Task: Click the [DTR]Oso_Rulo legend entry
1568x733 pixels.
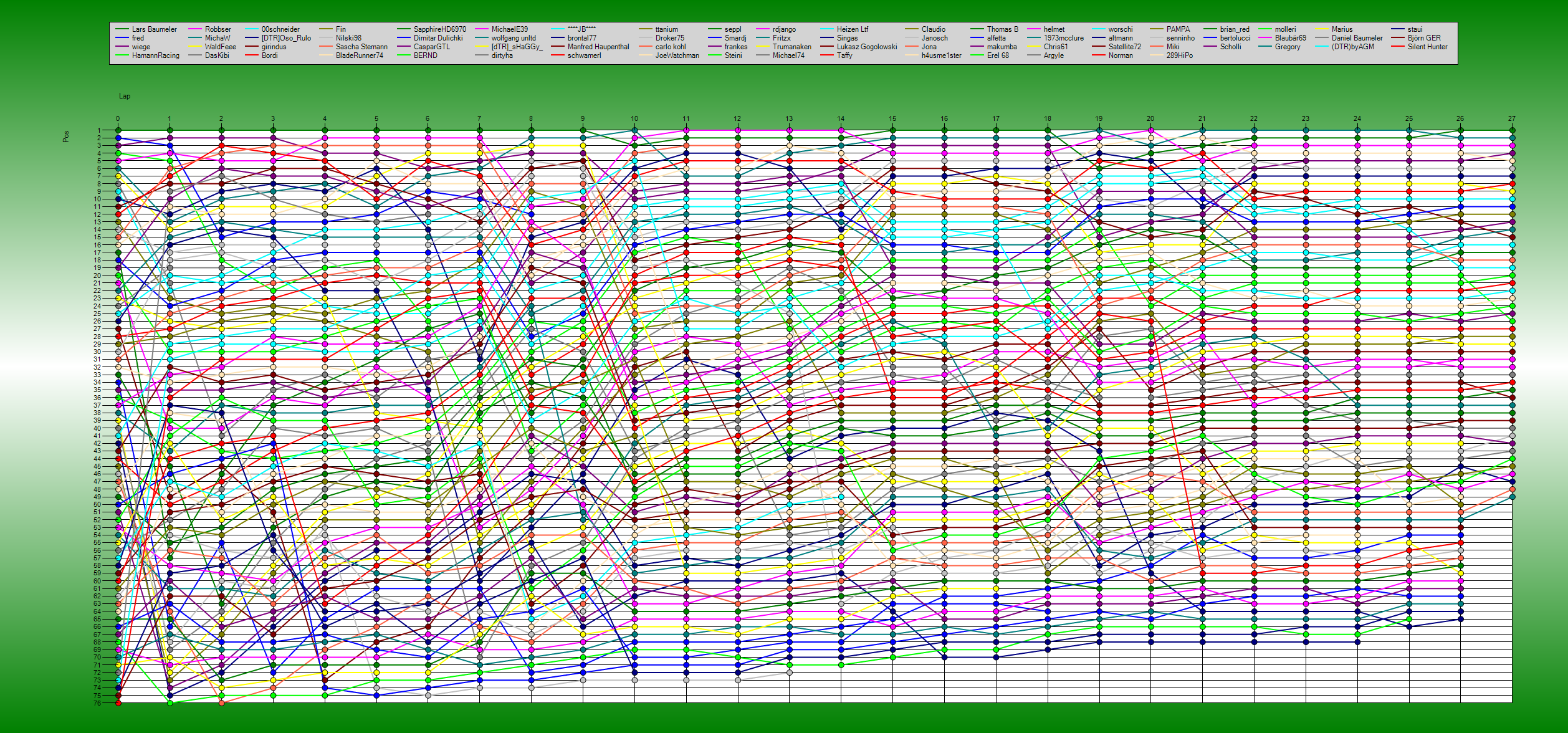Action: [286, 38]
